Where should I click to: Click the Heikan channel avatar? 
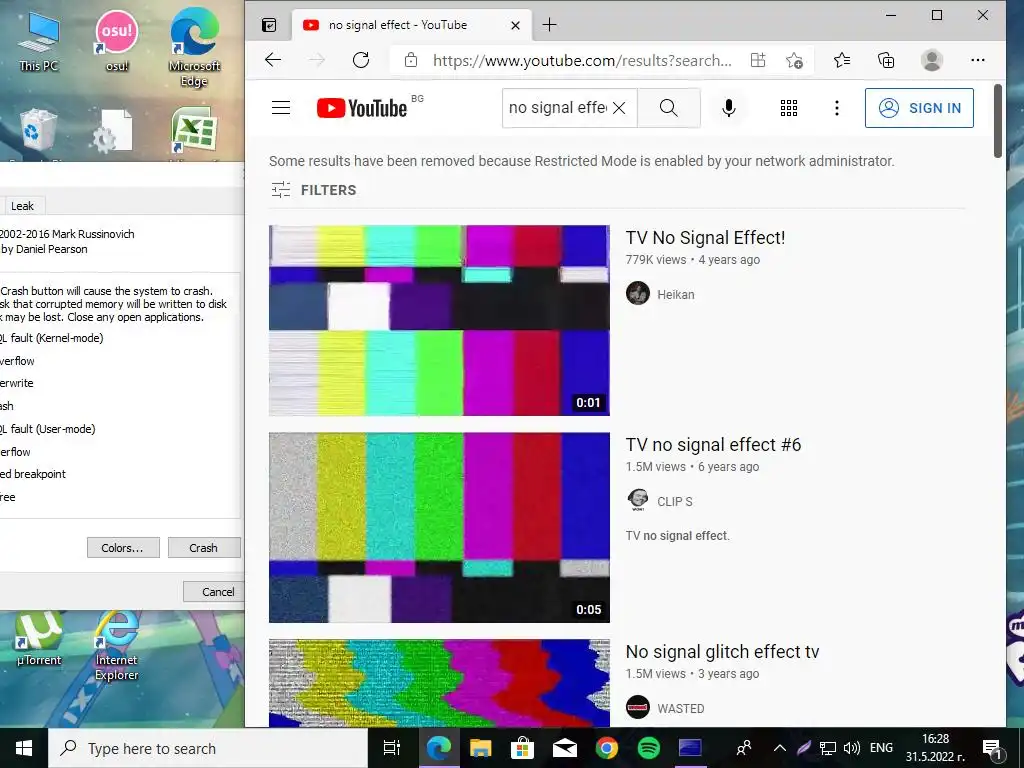pos(638,293)
